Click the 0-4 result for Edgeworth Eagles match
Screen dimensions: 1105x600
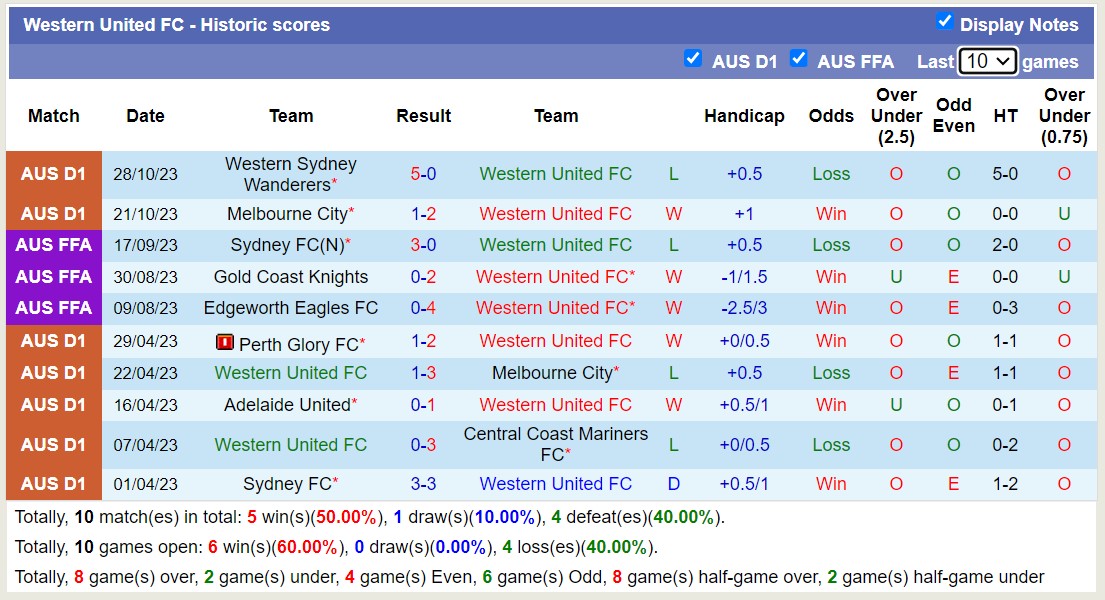[x=423, y=308]
